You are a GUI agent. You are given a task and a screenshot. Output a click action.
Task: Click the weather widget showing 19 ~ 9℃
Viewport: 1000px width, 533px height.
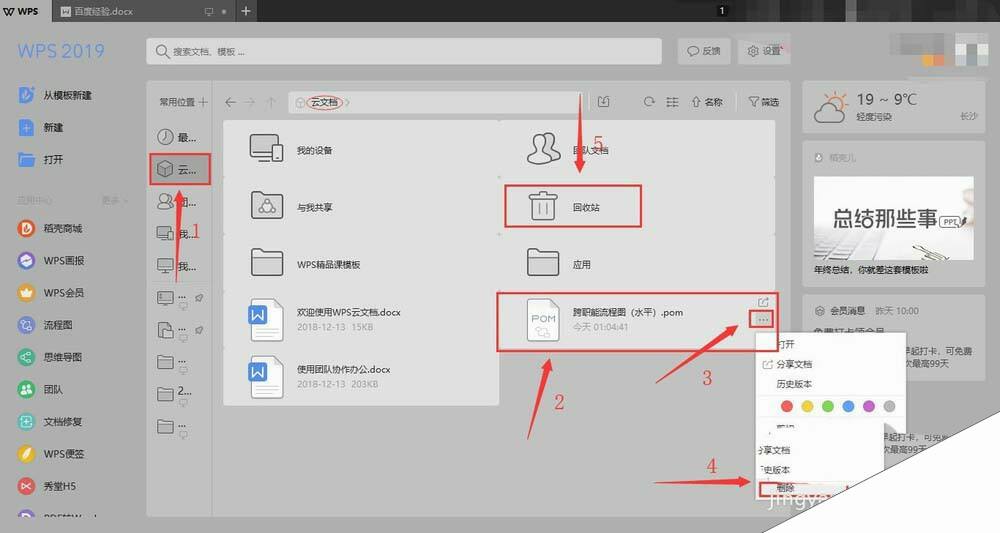(x=893, y=107)
